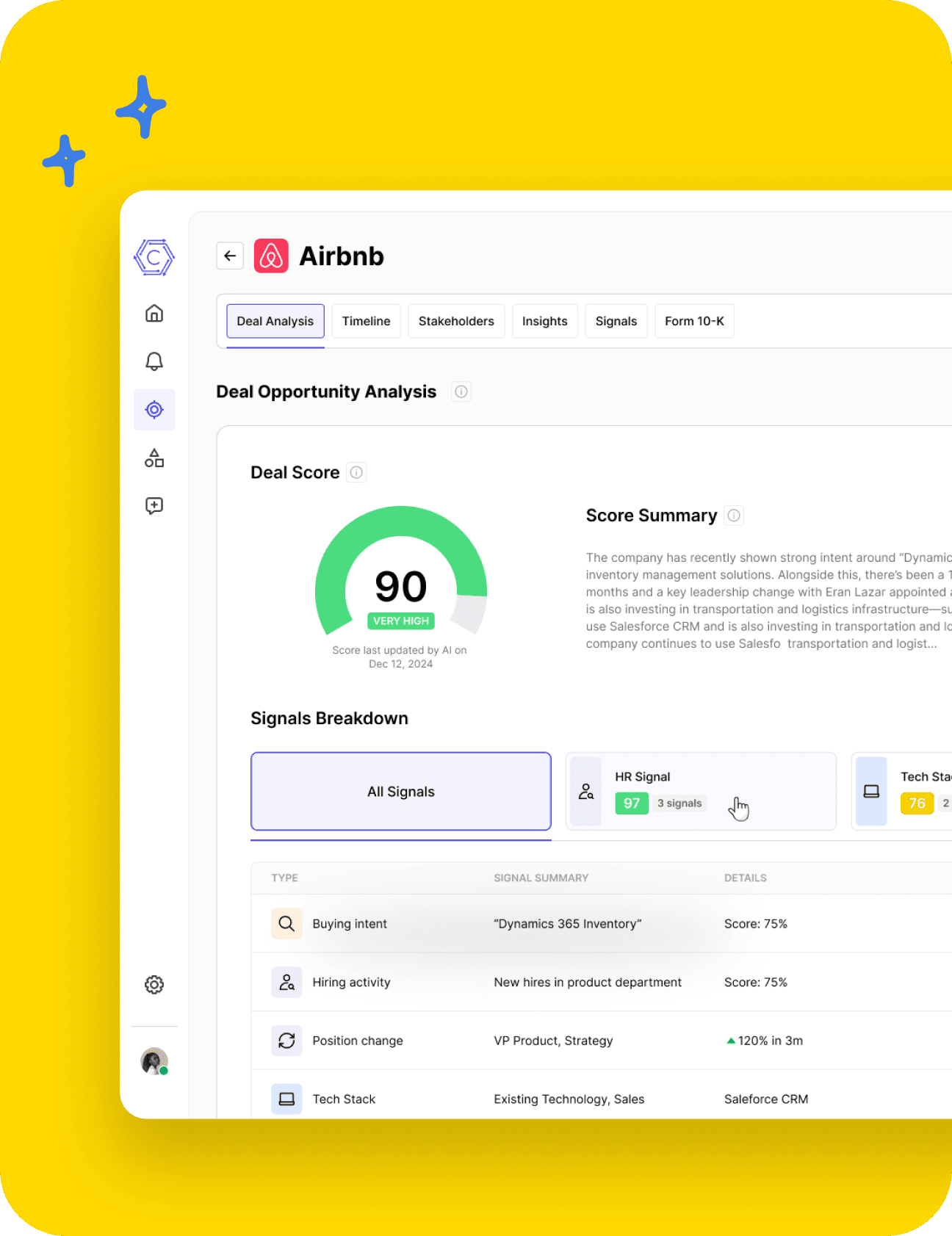Click the Tech Stack card laptop icon

point(872,792)
